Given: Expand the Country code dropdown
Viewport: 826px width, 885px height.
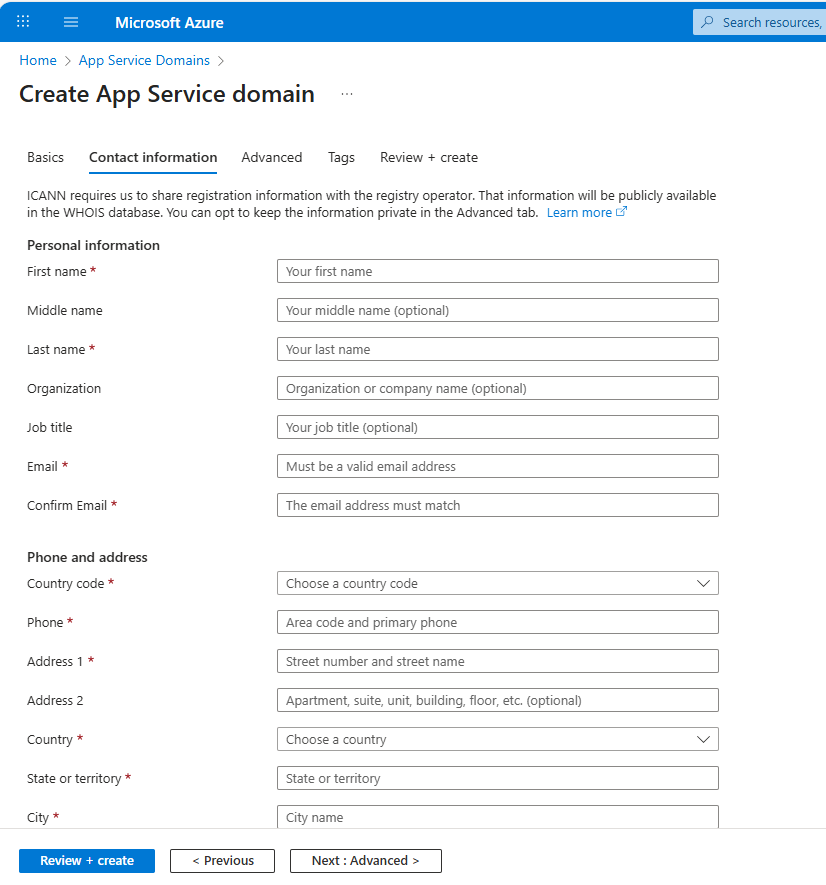Looking at the screenshot, I should [x=497, y=583].
